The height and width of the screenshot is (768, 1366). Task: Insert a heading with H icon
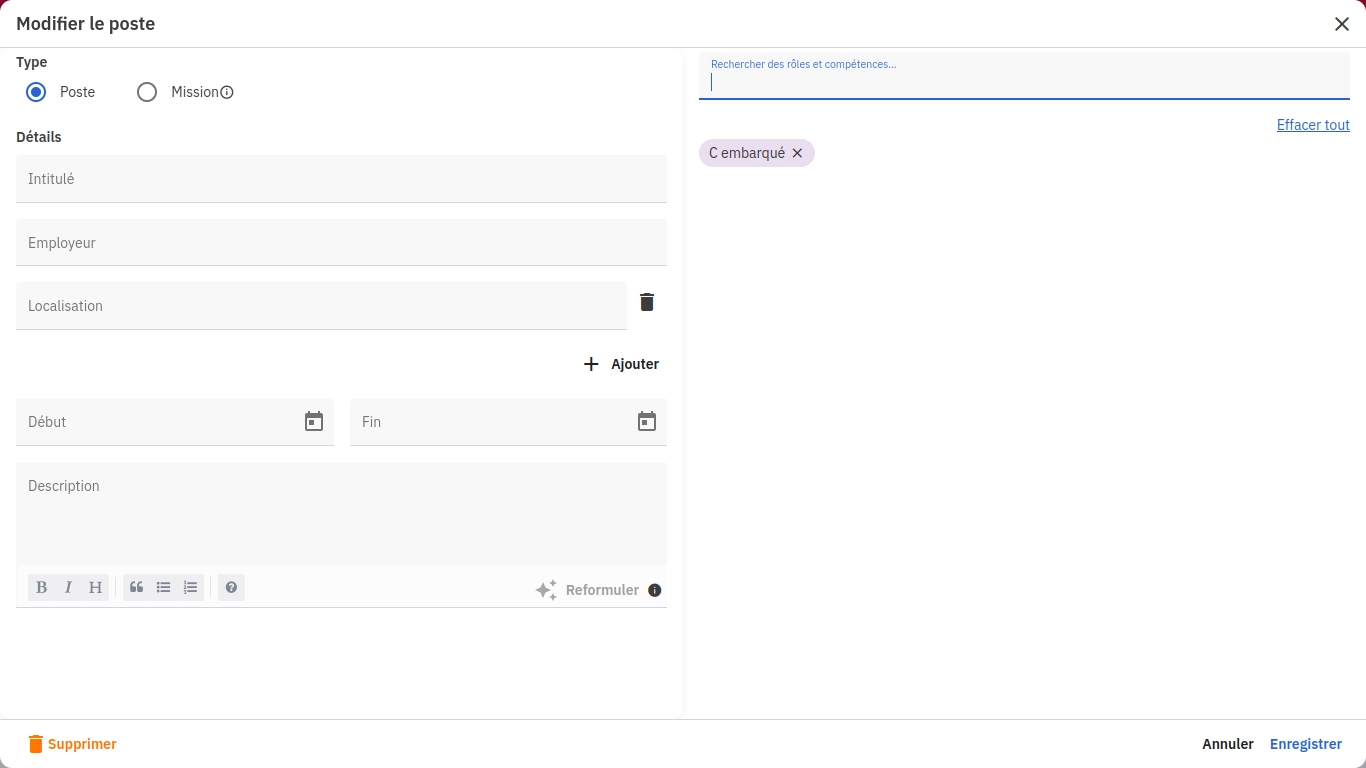click(95, 588)
